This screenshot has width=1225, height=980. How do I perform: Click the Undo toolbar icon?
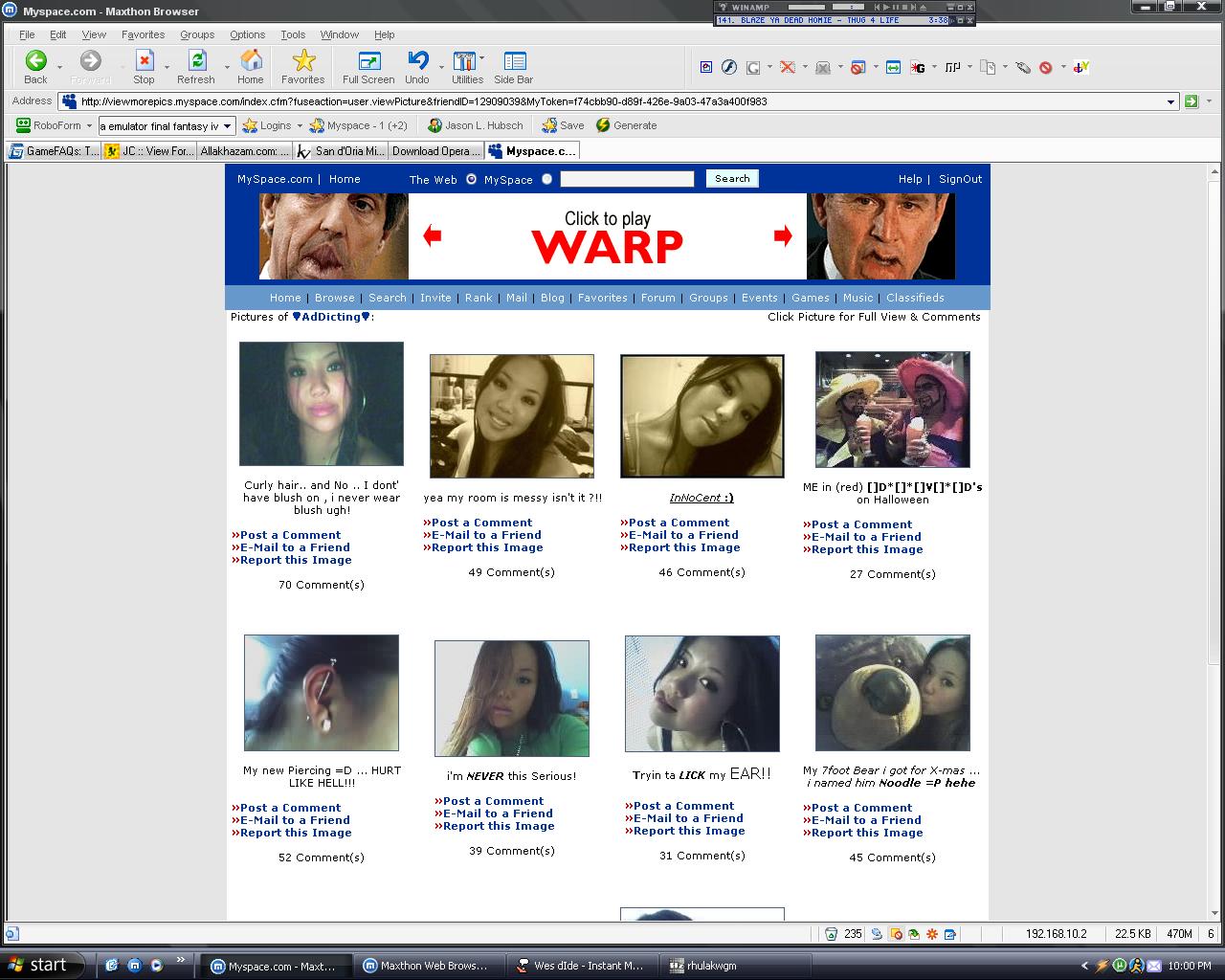point(417,62)
